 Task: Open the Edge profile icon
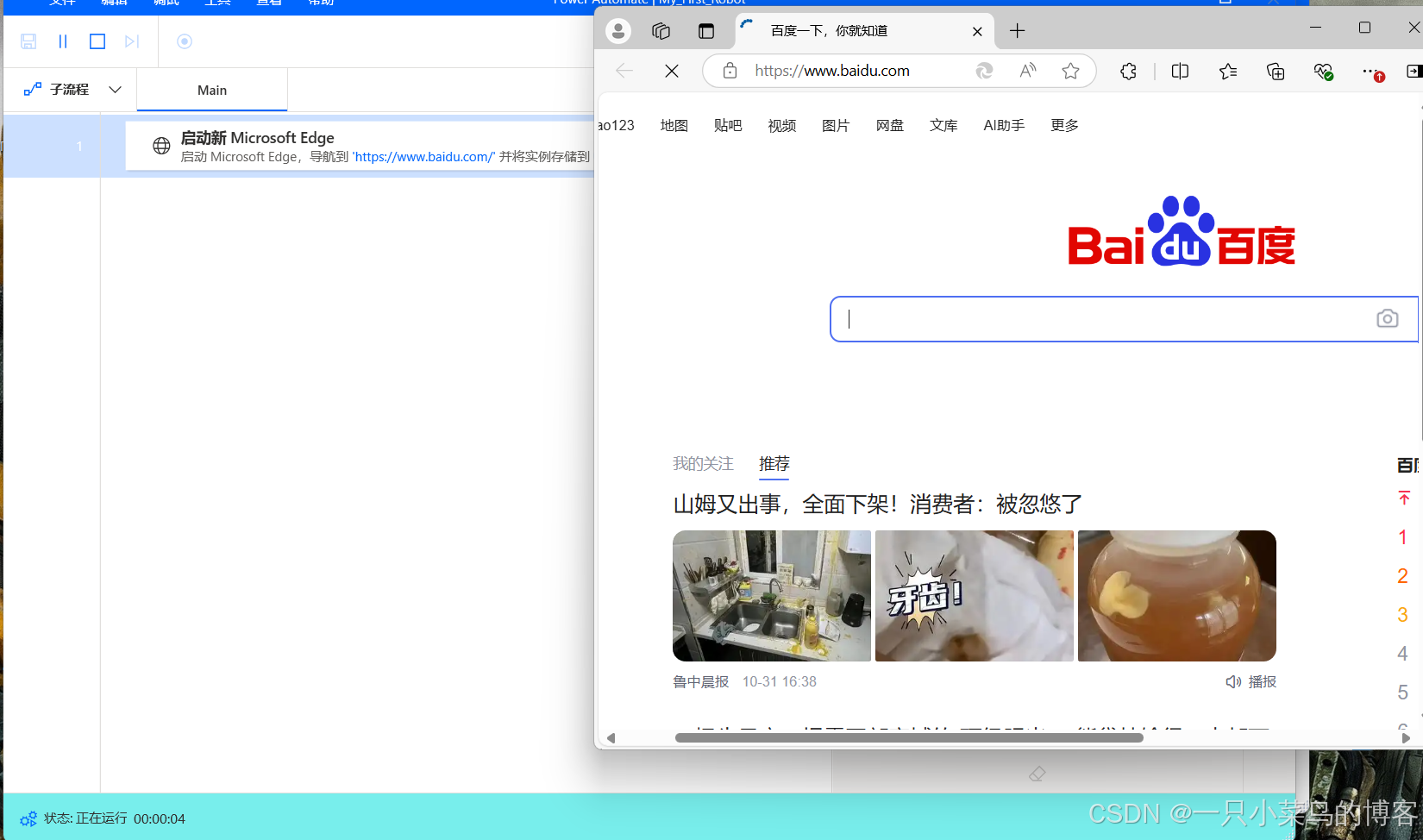pyautogui.click(x=618, y=31)
